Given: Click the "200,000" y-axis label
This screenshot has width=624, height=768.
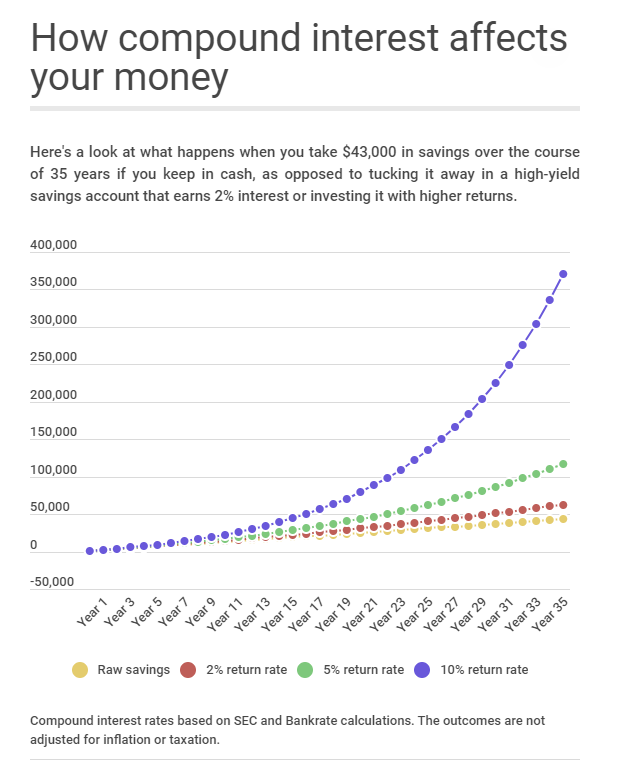Looking at the screenshot, I should click(x=54, y=395).
